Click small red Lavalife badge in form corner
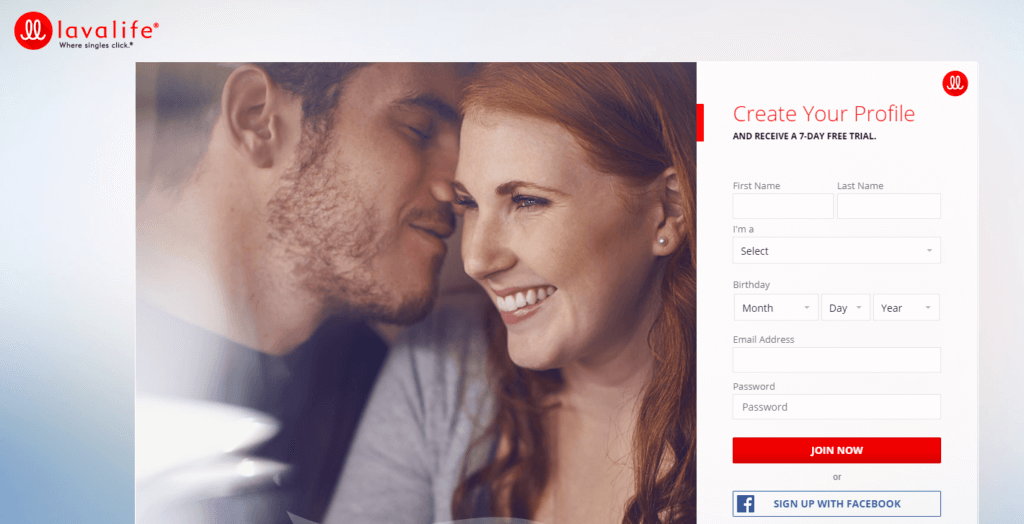The width and height of the screenshot is (1024, 524). pos(955,84)
